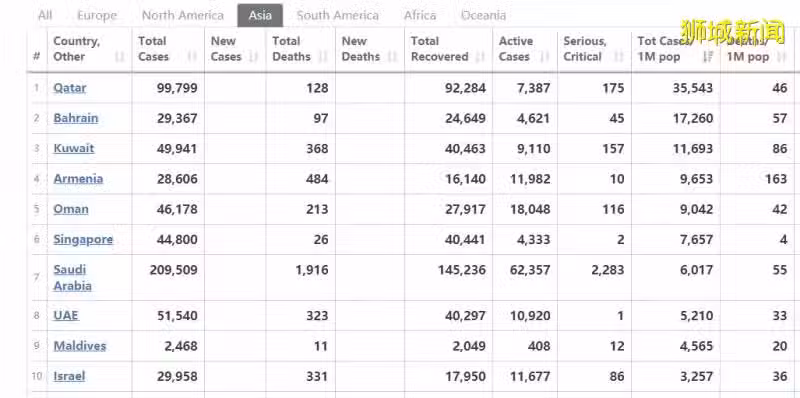Image resolution: width=800 pixels, height=398 pixels.
Task: Sort by Total Recovered arrow icon
Action: point(480,57)
